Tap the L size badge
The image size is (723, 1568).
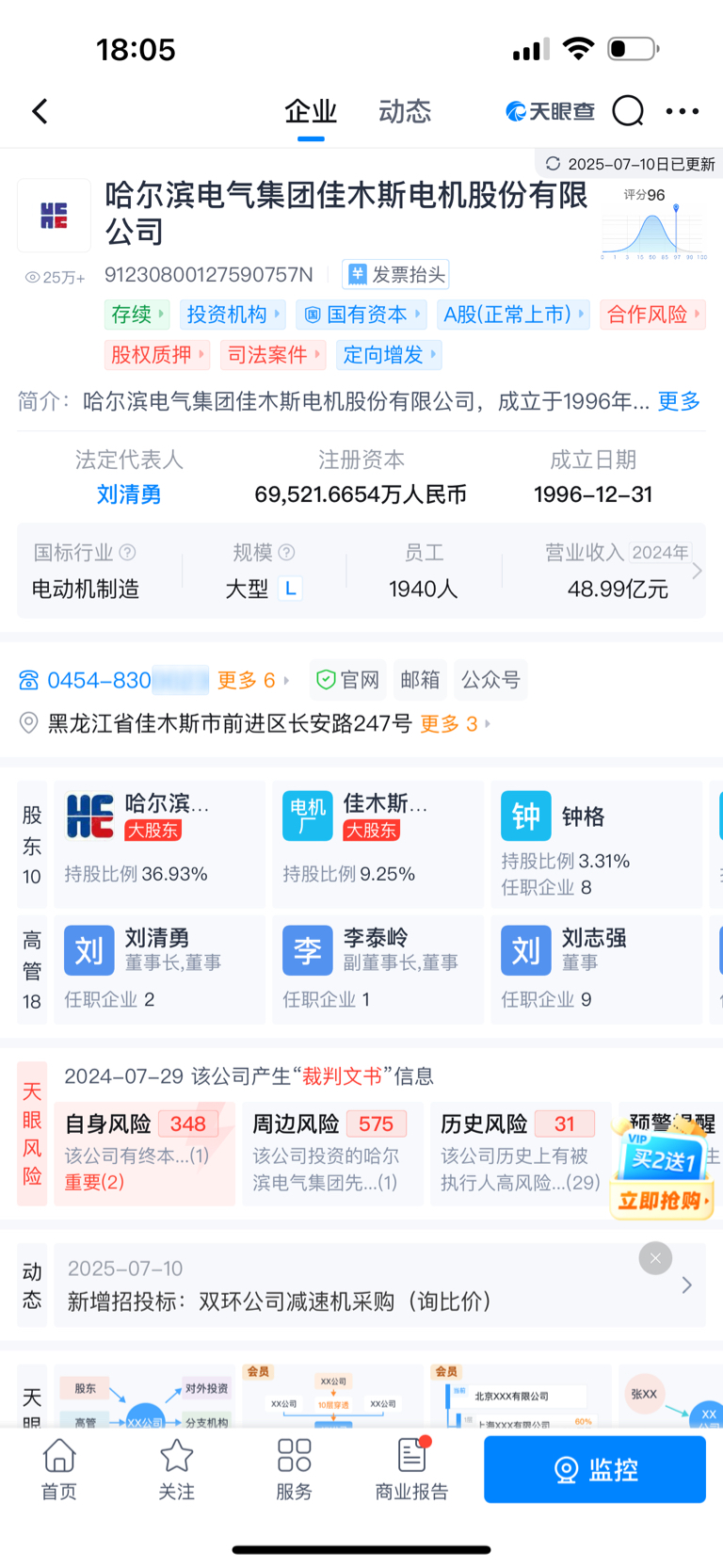[x=290, y=589]
